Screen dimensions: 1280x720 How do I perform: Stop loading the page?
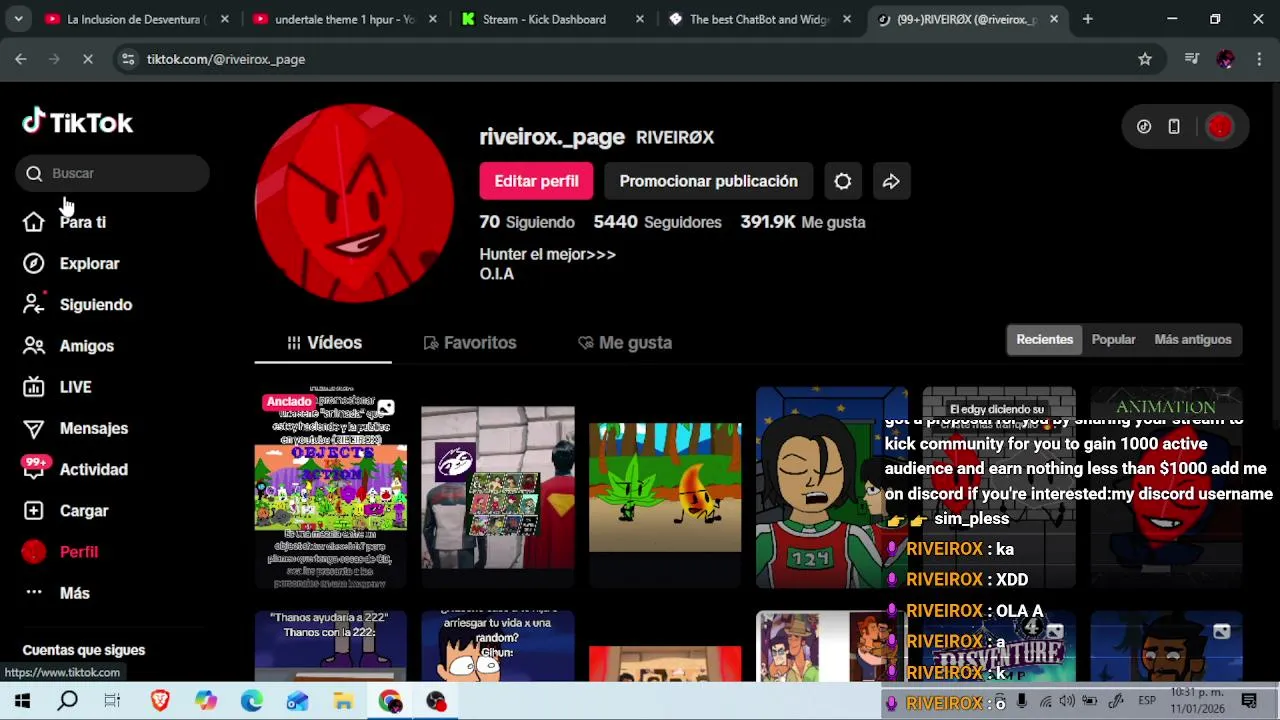click(88, 59)
